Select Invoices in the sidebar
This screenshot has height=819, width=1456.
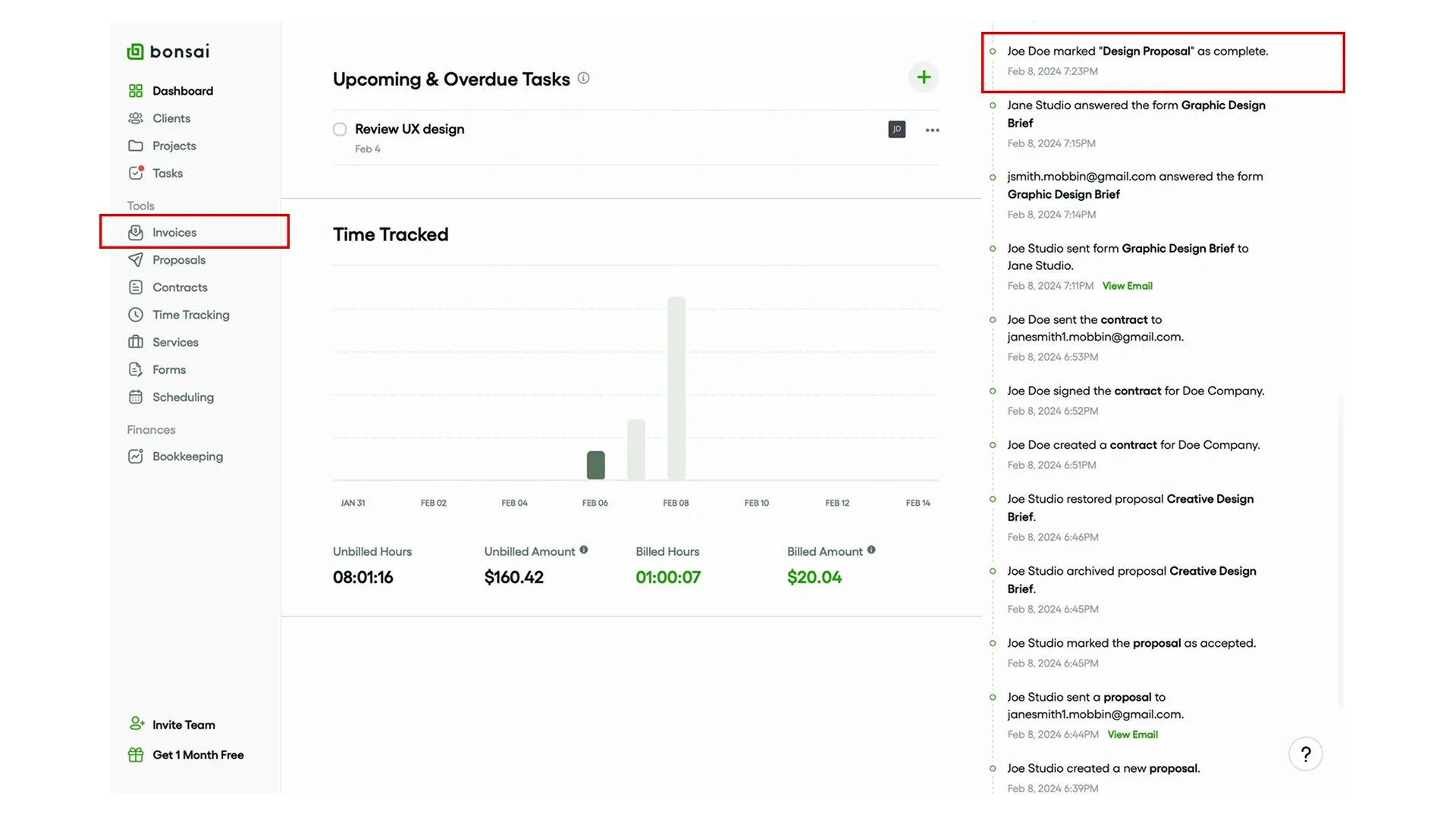coord(174,233)
